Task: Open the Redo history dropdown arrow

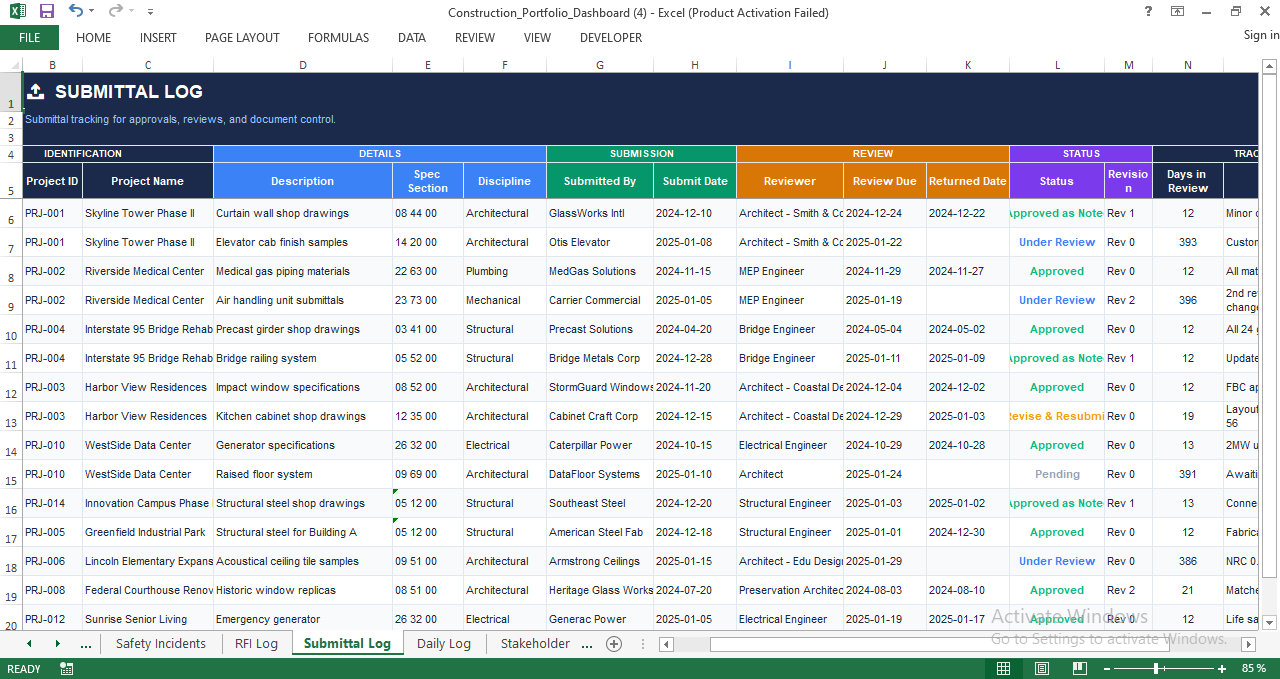Action: click(130, 11)
